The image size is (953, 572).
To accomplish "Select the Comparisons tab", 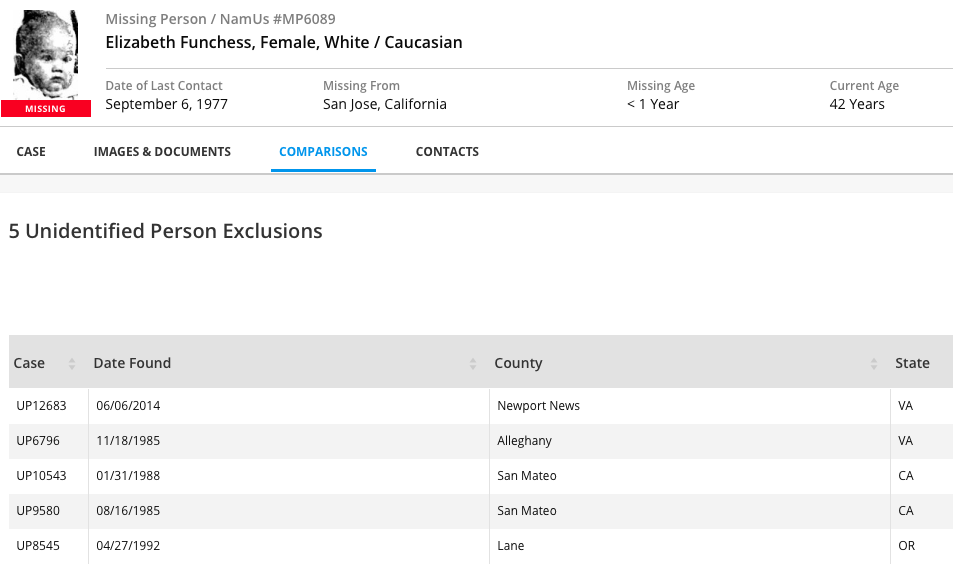I will [323, 152].
